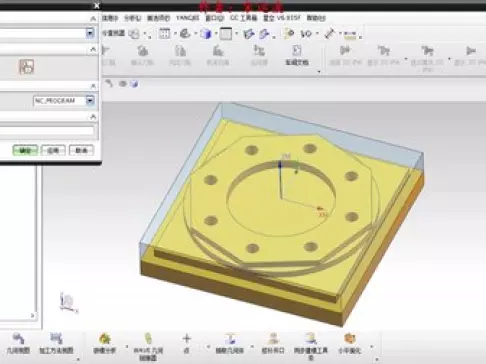Click the name input field in dialog
The width and height of the screenshot is (486, 364).
[47, 130]
